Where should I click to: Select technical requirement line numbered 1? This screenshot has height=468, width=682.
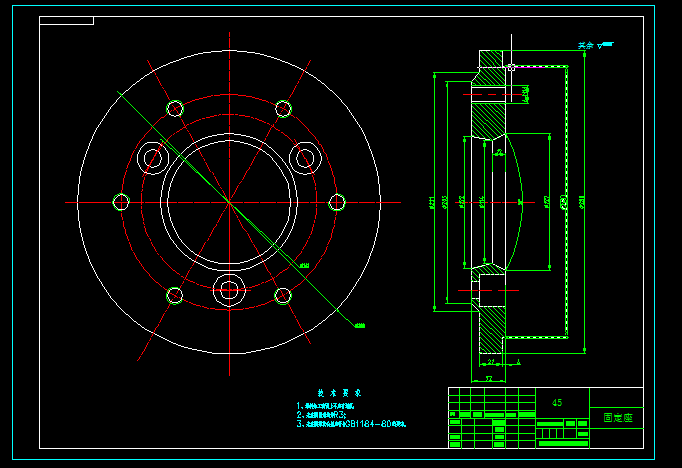point(325,406)
